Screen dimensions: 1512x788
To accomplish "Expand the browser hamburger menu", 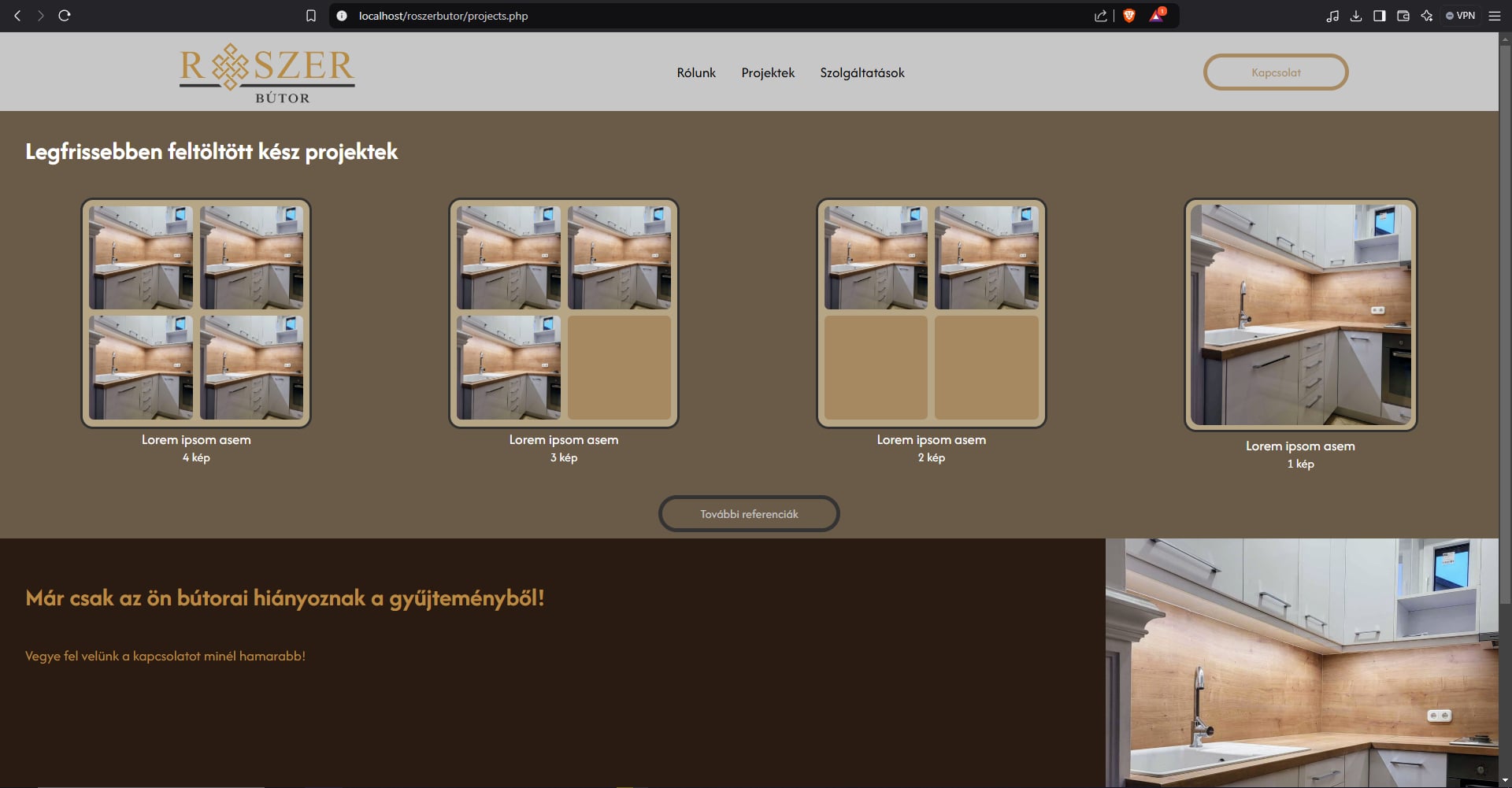I will [x=1494, y=16].
